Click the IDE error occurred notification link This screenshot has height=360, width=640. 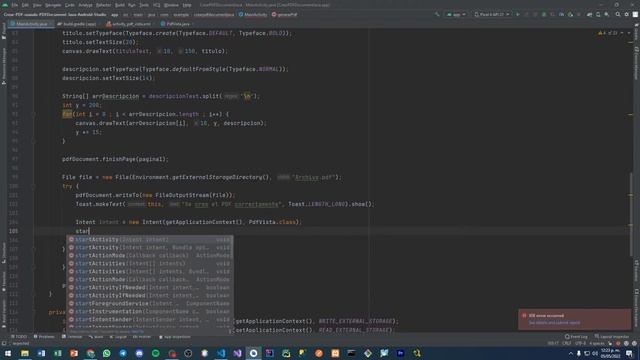click(554, 323)
